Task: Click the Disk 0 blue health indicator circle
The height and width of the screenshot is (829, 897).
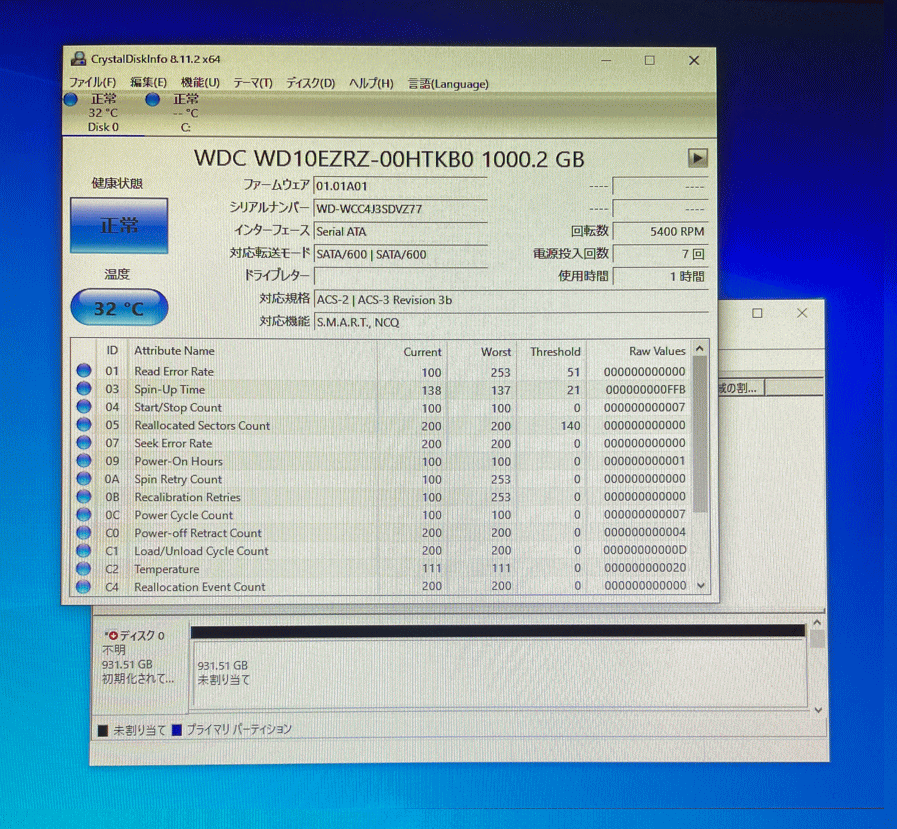Action: (70, 100)
